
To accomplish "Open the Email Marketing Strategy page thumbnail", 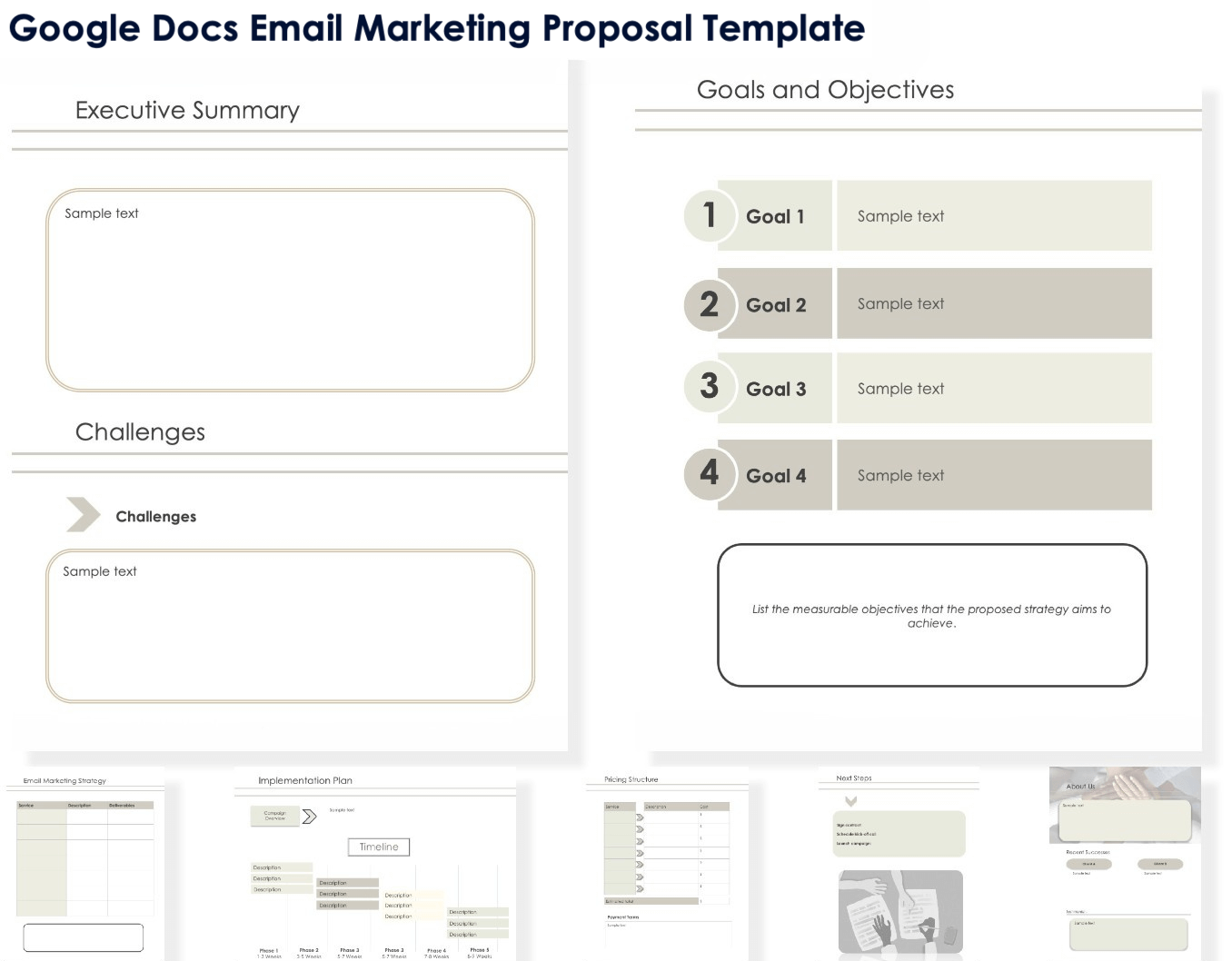I will coord(85,863).
